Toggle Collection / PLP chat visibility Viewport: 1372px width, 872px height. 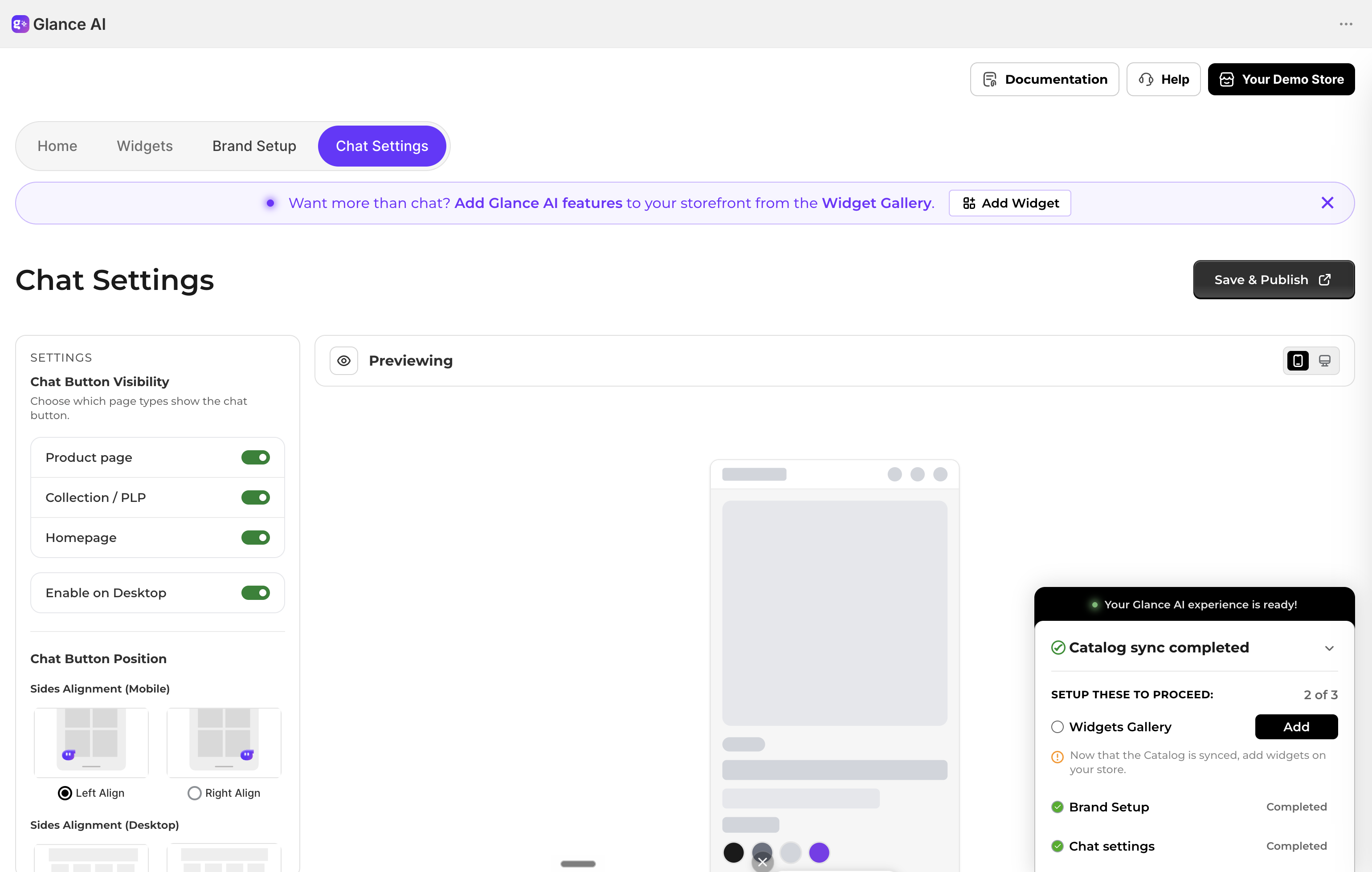tap(255, 497)
